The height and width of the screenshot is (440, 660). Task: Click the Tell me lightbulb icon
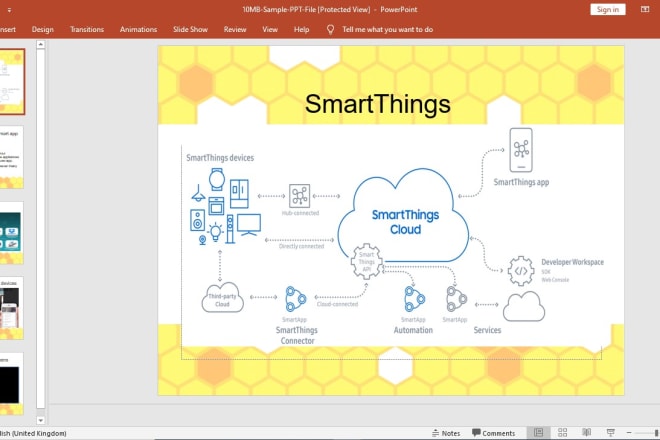pos(330,29)
